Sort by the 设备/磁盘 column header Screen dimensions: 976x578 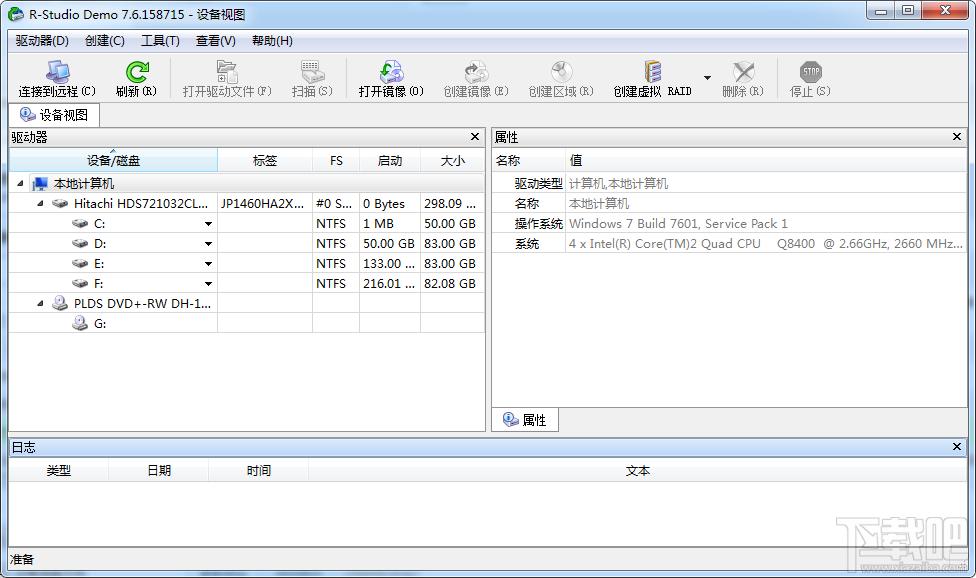[113, 161]
